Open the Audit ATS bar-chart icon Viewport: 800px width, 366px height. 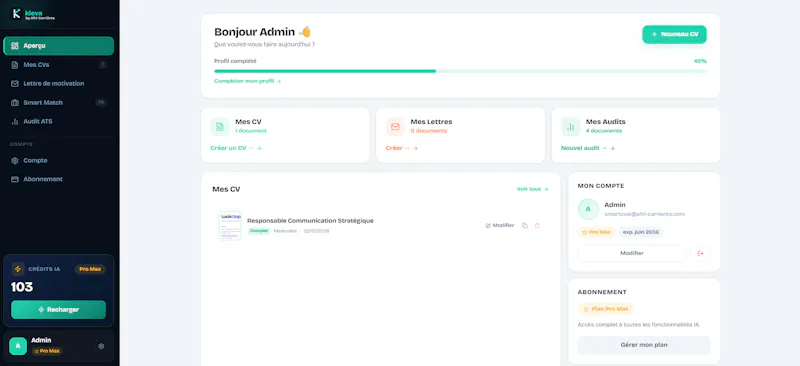(15, 121)
